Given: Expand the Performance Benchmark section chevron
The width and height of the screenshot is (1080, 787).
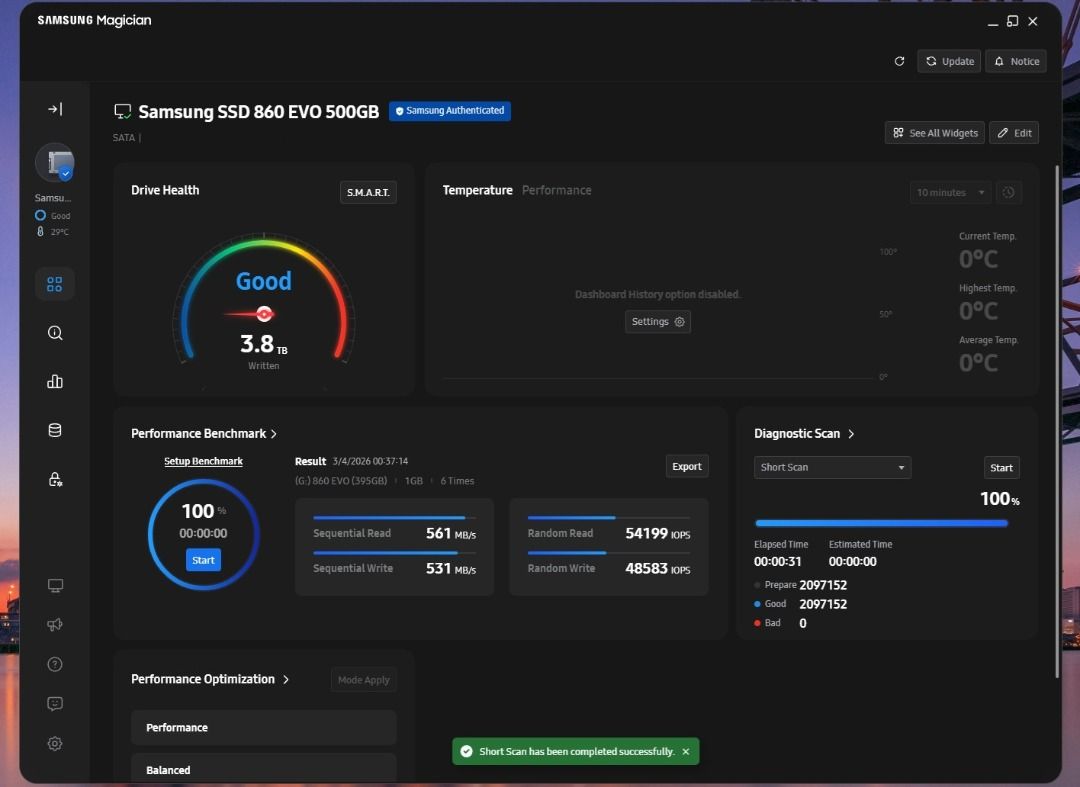Looking at the screenshot, I should 274,434.
